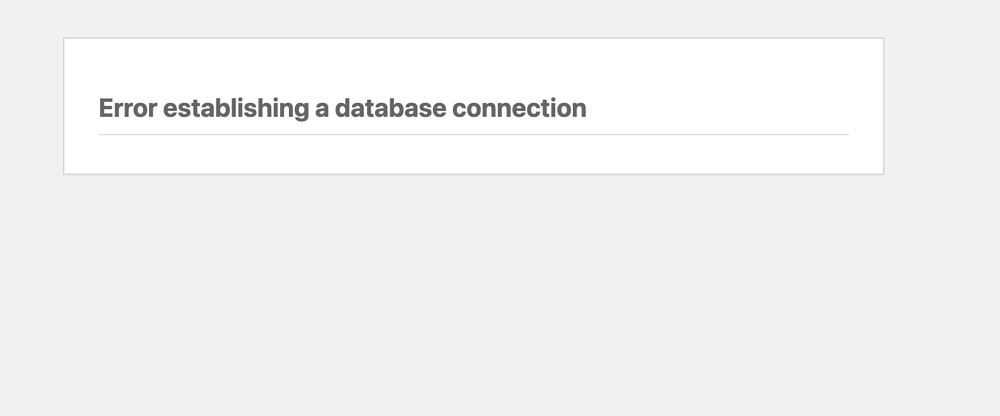Click the top border of the white error box
This screenshot has height=416, width=1000.
(473, 38)
